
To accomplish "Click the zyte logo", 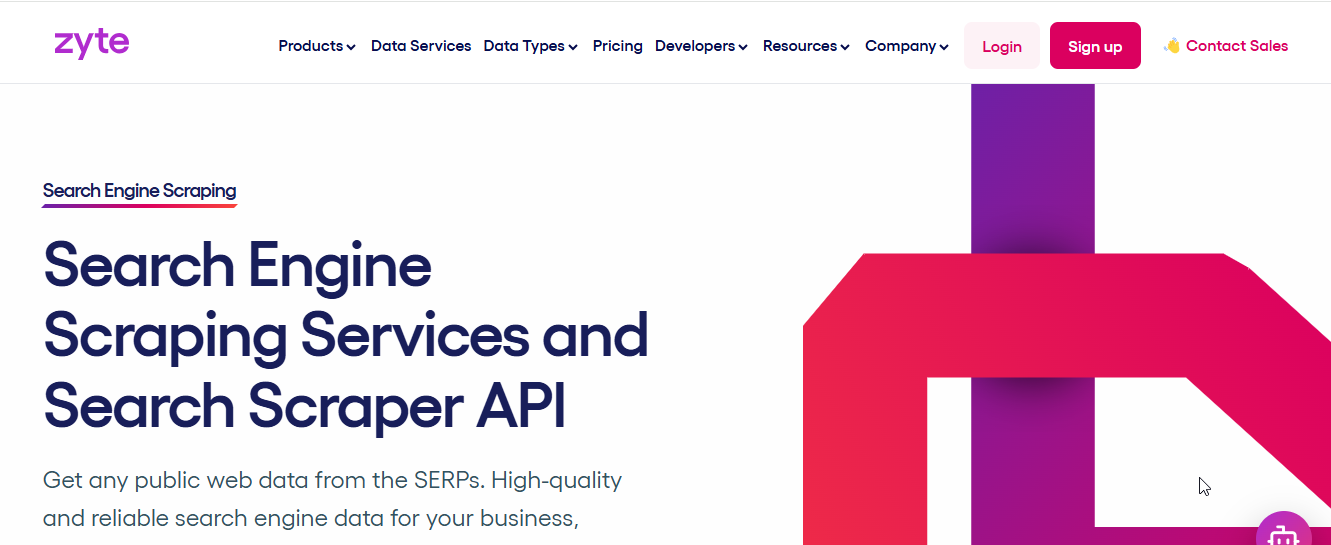I will (x=91, y=45).
